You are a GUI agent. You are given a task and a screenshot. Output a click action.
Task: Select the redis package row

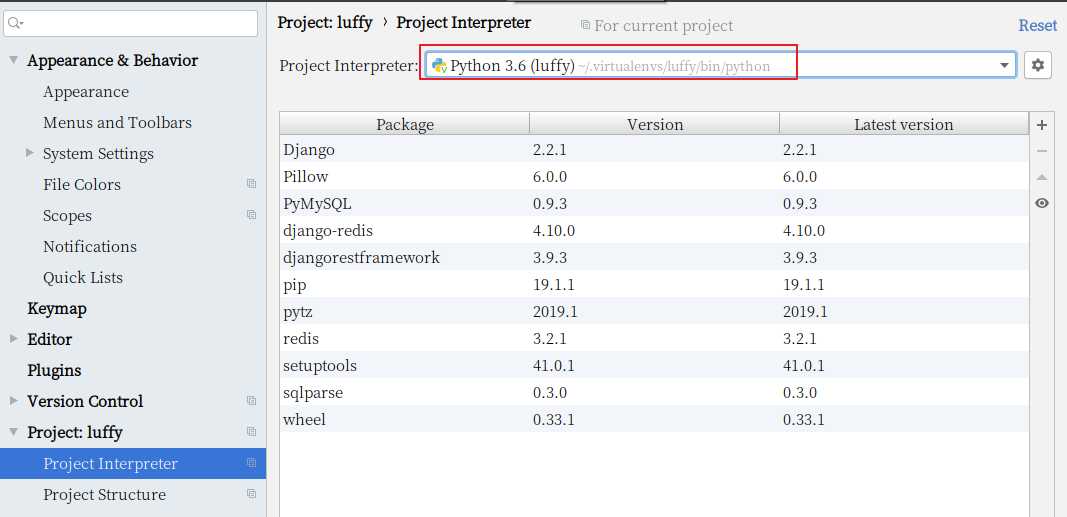(x=655, y=338)
